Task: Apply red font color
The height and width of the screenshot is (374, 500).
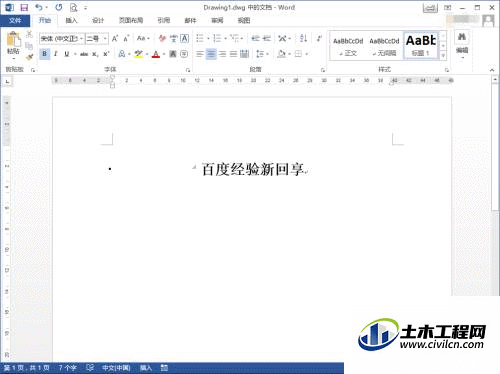Action: click(156, 54)
